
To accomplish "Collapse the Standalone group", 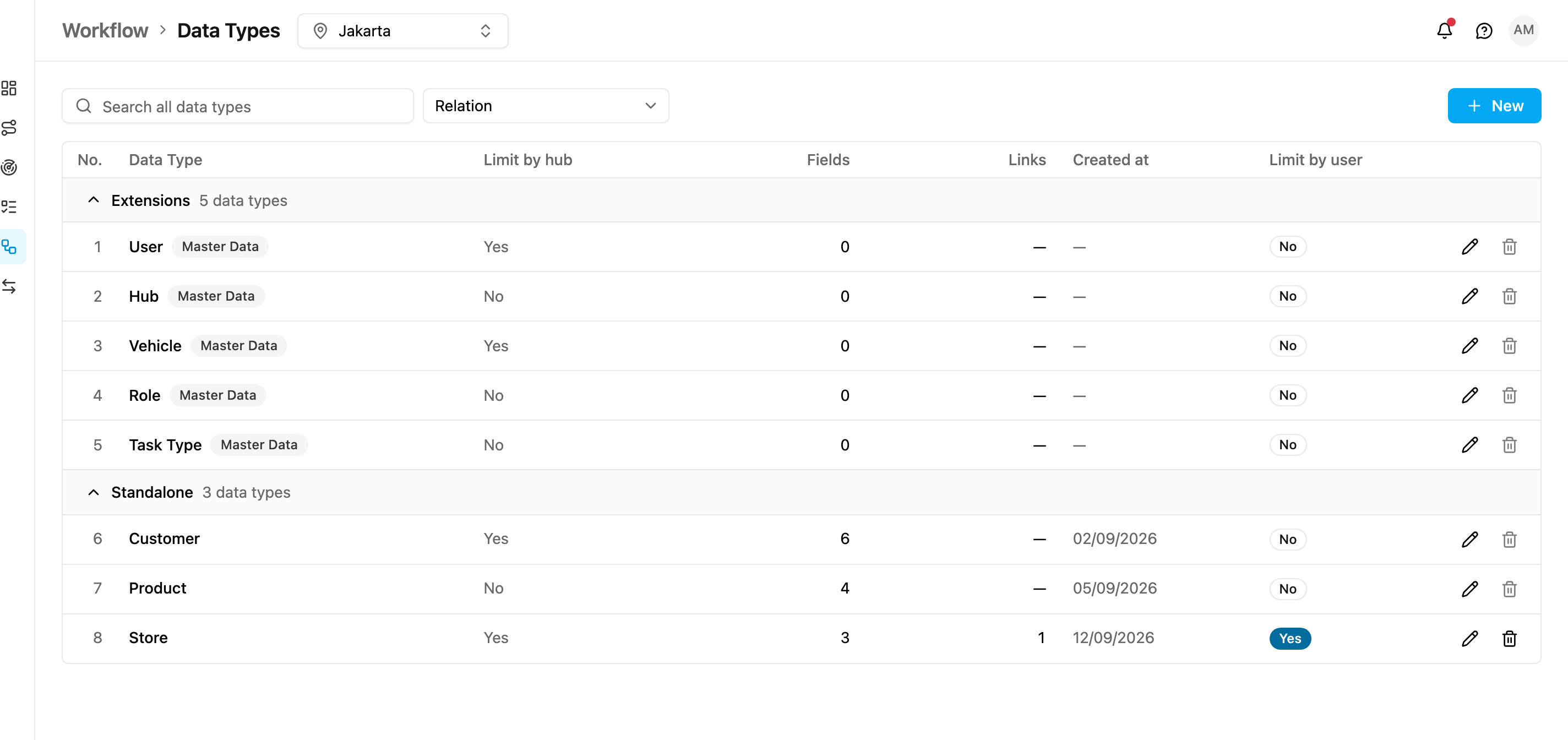I will click(x=93, y=492).
